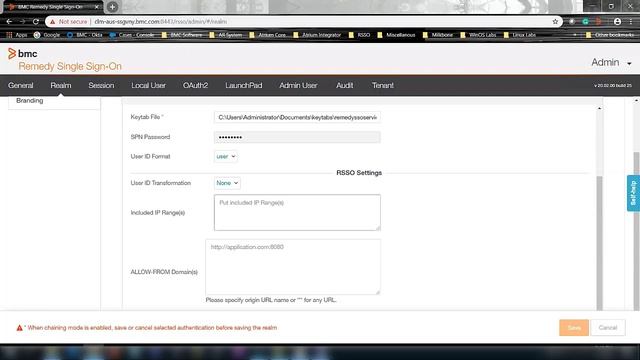Open the Tenant tab

point(382,85)
